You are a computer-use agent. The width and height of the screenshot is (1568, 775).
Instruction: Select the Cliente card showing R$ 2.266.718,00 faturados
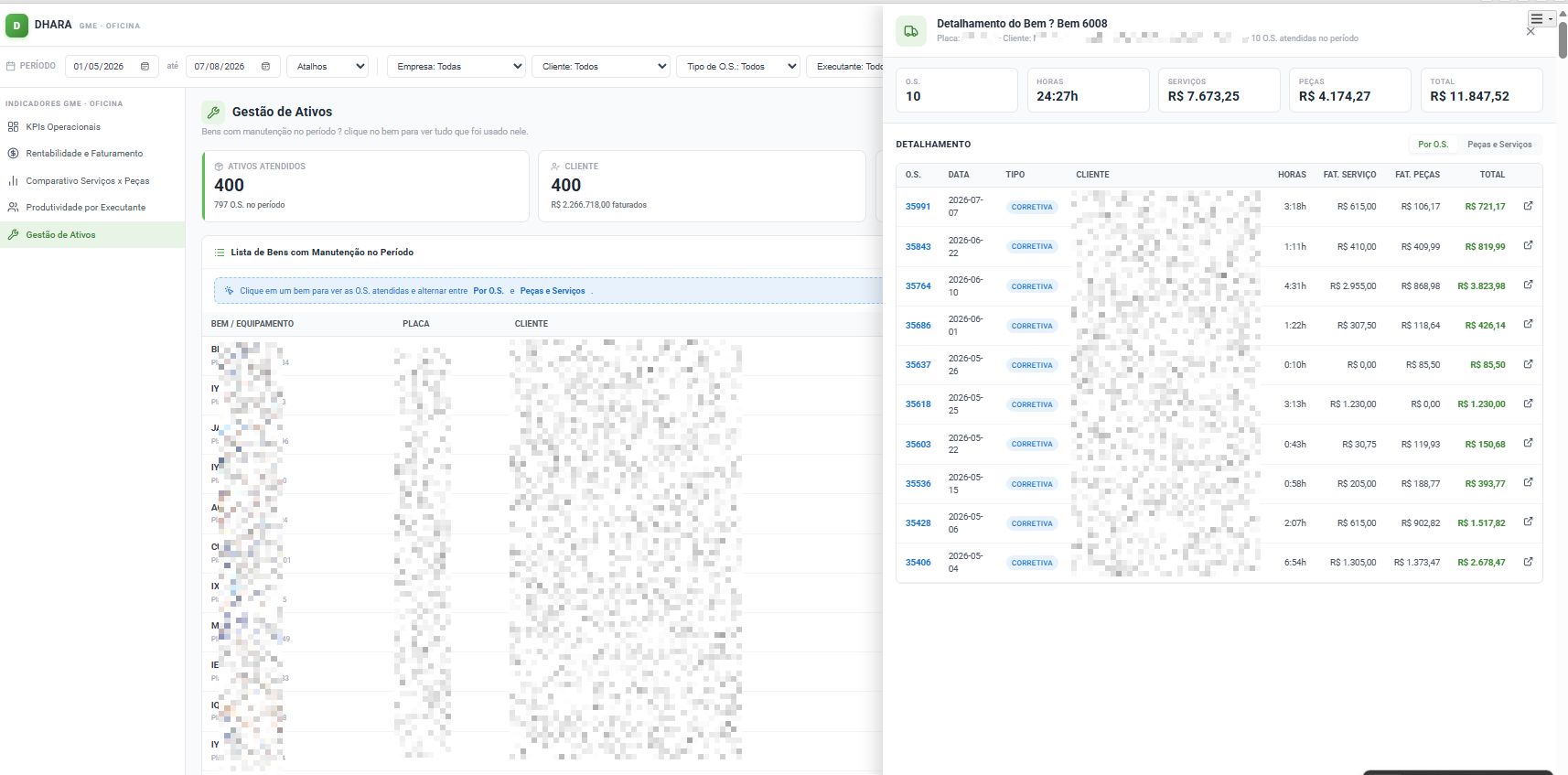[702, 186]
